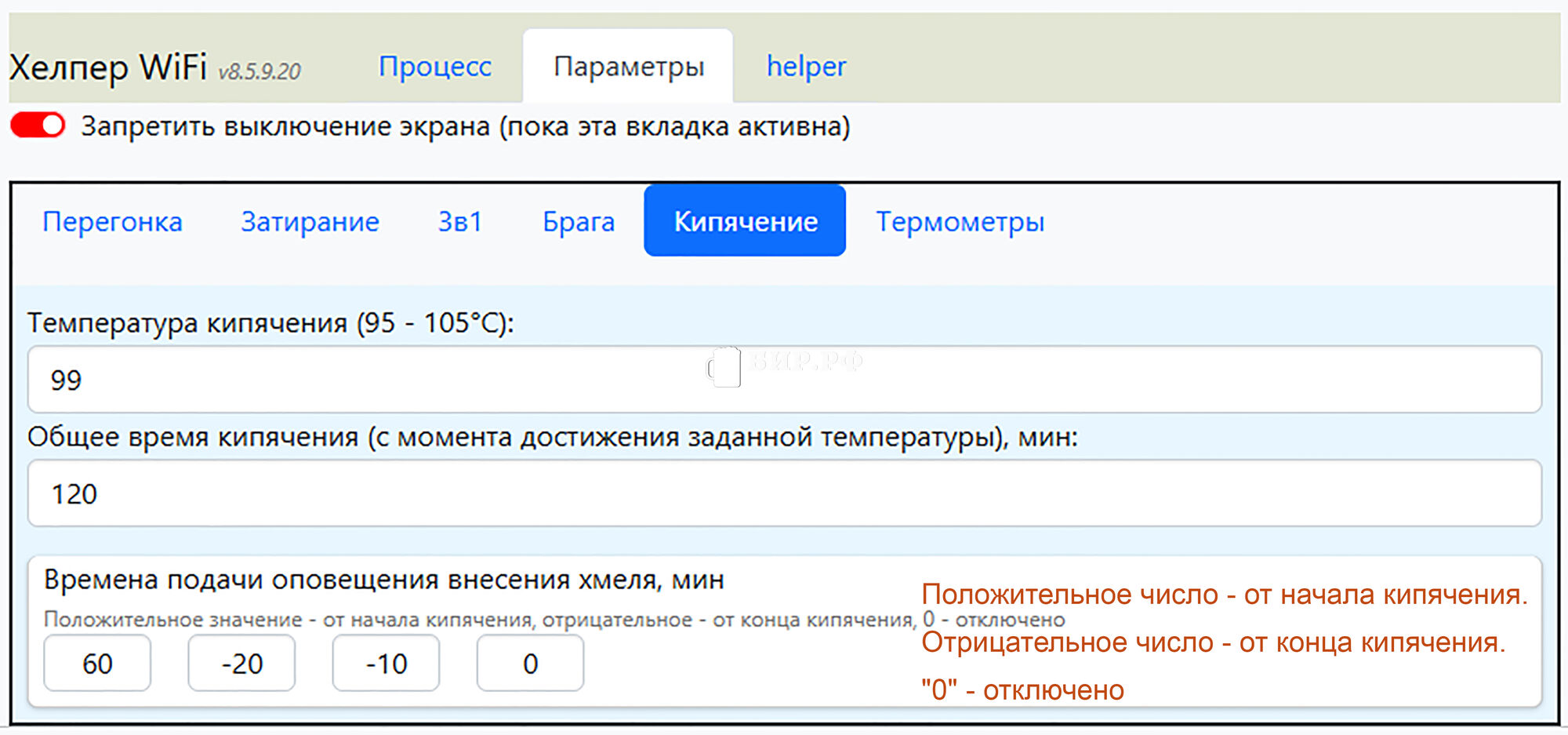This screenshot has width=1568, height=735.
Task: Click the "Времена подачи оповещения внесения хмеля" heading
Action: click(383, 580)
